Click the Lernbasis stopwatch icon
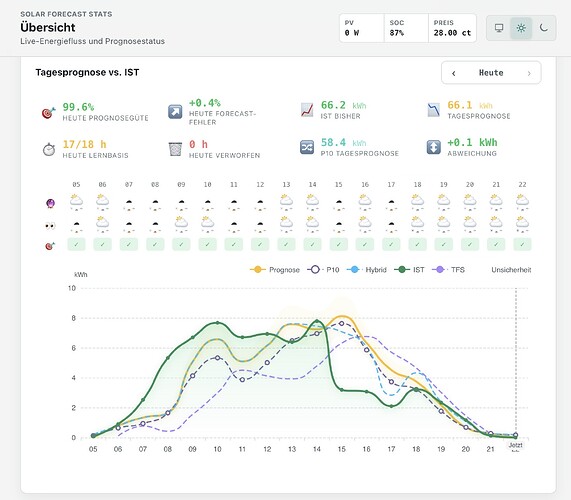571x500 pixels. 48,149
